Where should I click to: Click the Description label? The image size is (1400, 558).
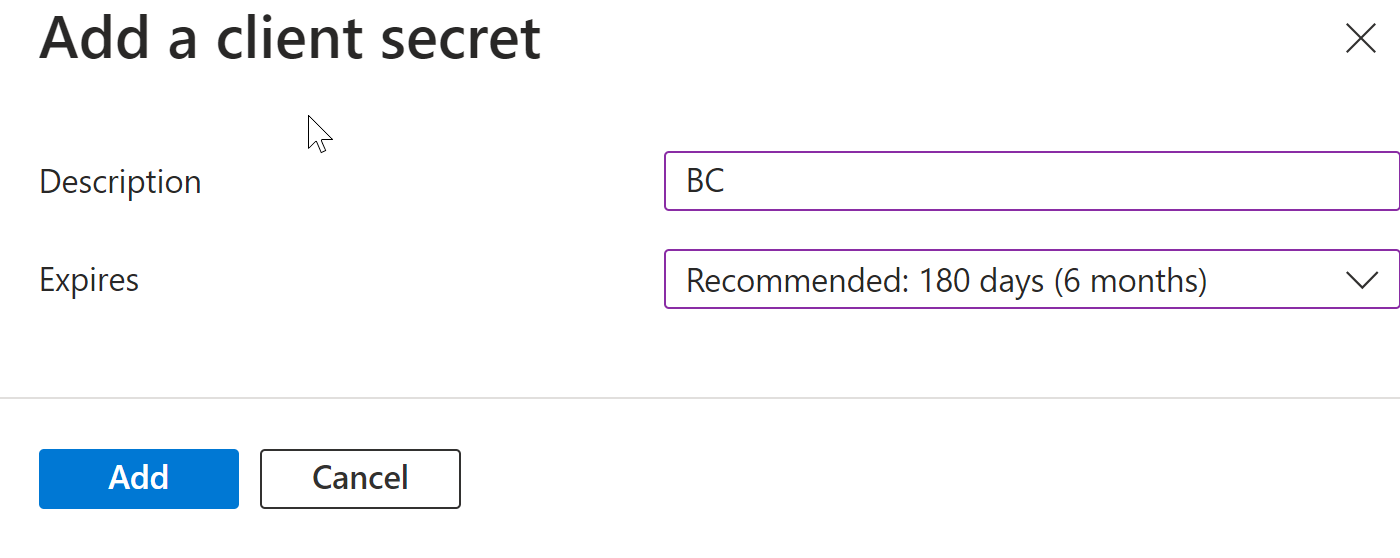120,182
